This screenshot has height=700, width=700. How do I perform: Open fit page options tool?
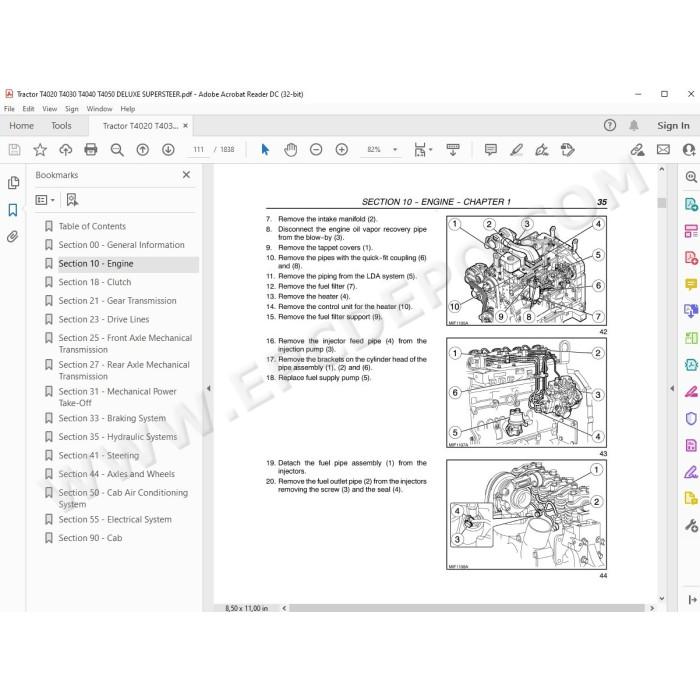[x=422, y=150]
